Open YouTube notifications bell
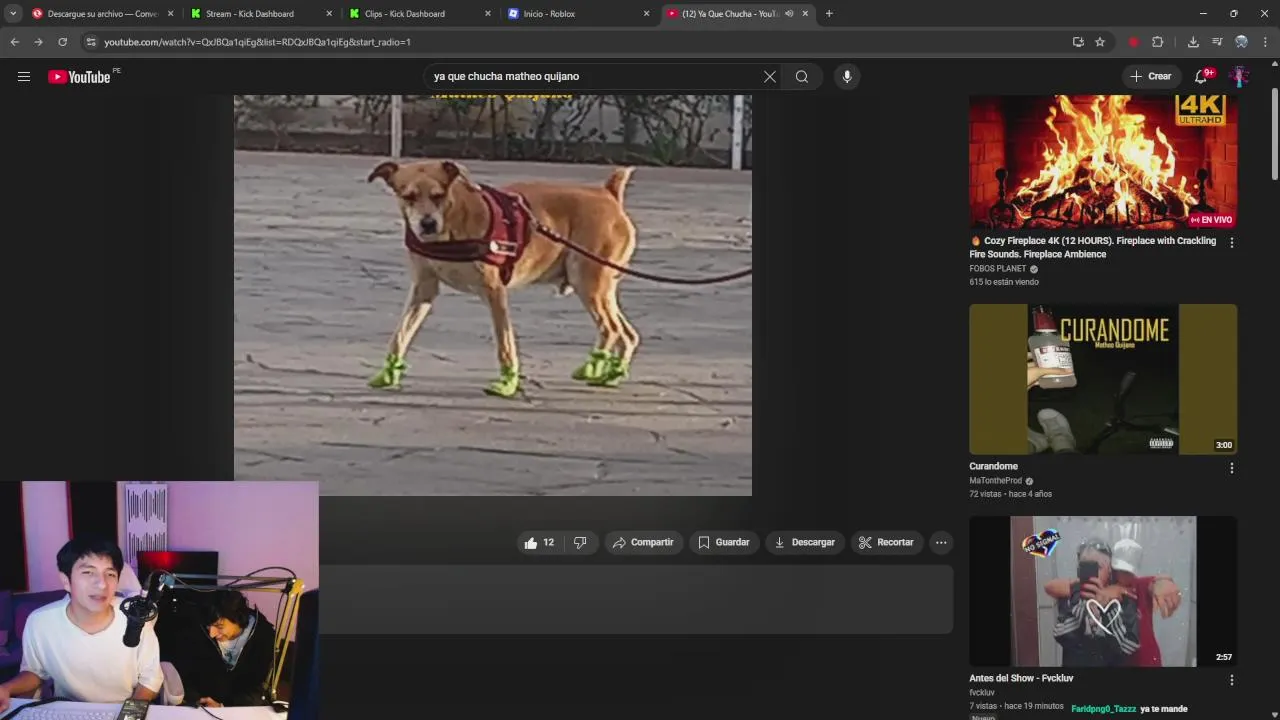The height and width of the screenshot is (720, 1280). tap(1202, 77)
